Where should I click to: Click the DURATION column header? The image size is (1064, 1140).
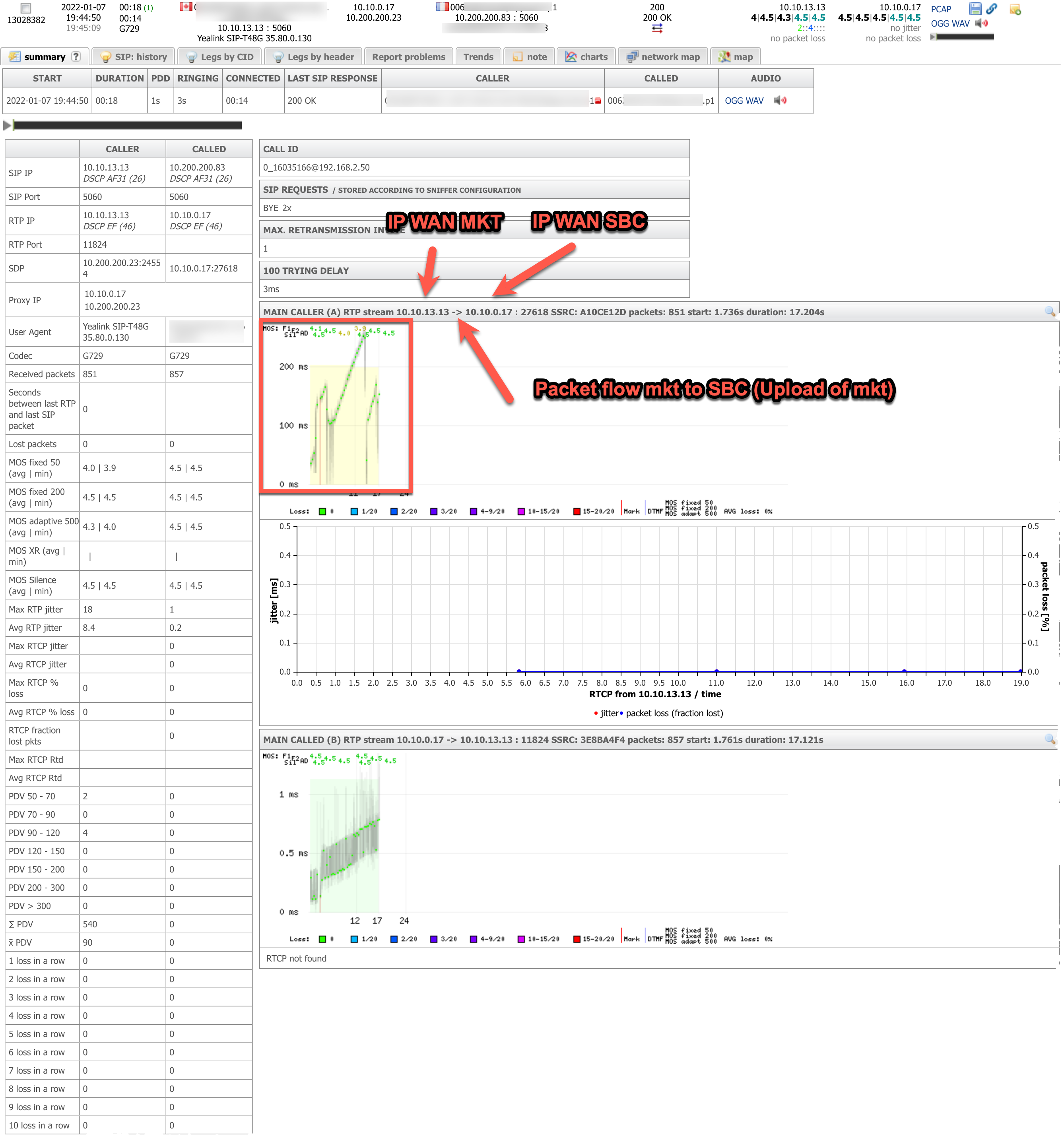click(x=120, y=79)
